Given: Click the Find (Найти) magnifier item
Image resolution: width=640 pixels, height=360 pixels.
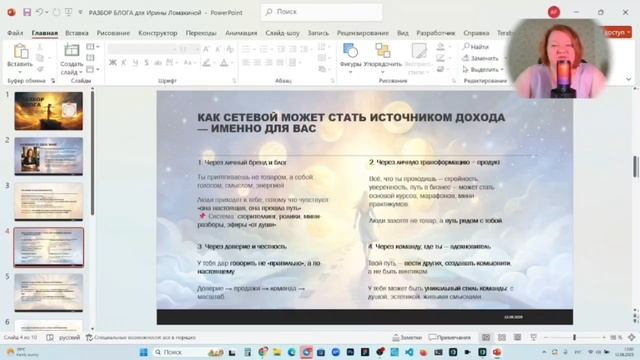Looking at the screenshot, I should coord(476,47).
